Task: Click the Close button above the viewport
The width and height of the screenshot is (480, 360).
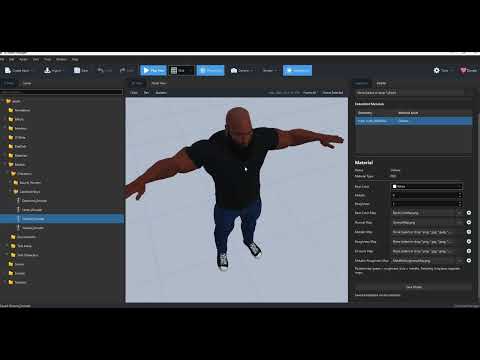Action: (134, 92)
